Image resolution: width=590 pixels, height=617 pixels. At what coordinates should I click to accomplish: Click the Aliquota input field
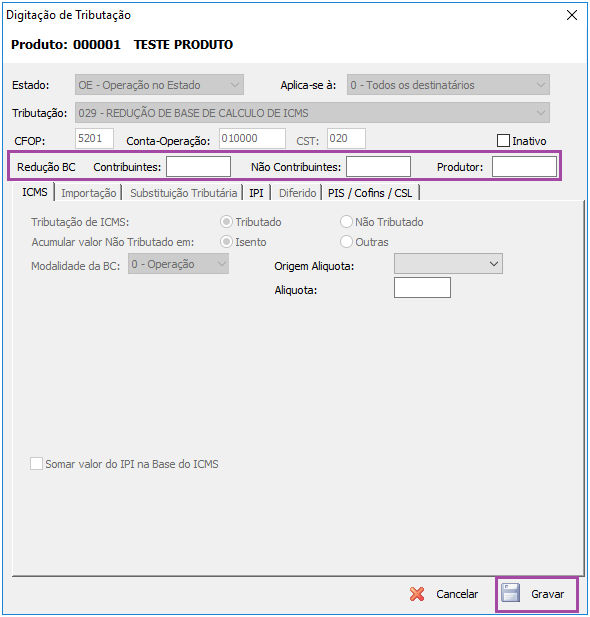pos(422,288)
